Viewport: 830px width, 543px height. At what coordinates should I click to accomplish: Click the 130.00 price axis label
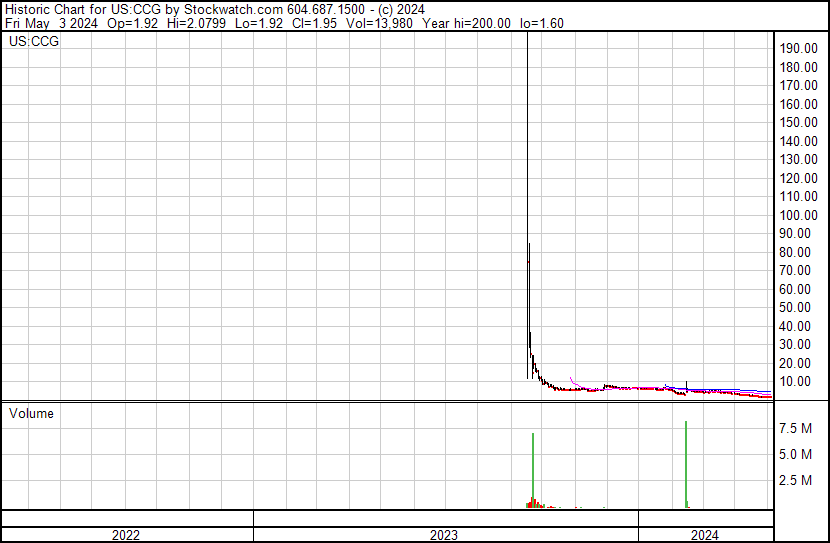coord(798,159)
